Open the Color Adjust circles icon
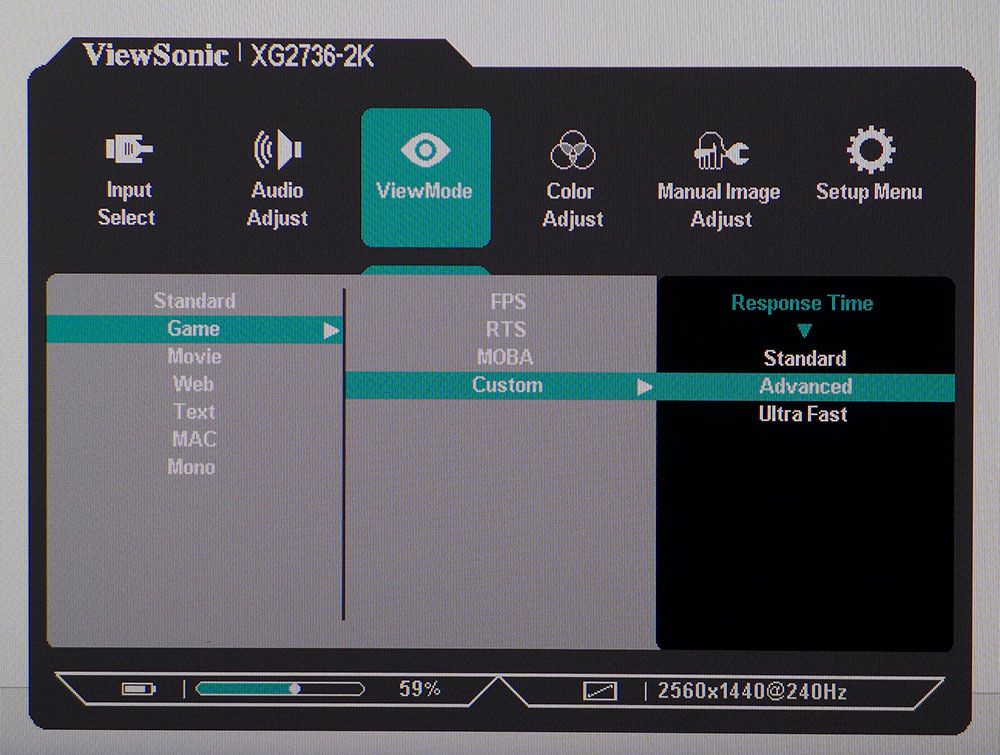 (572, 150)
